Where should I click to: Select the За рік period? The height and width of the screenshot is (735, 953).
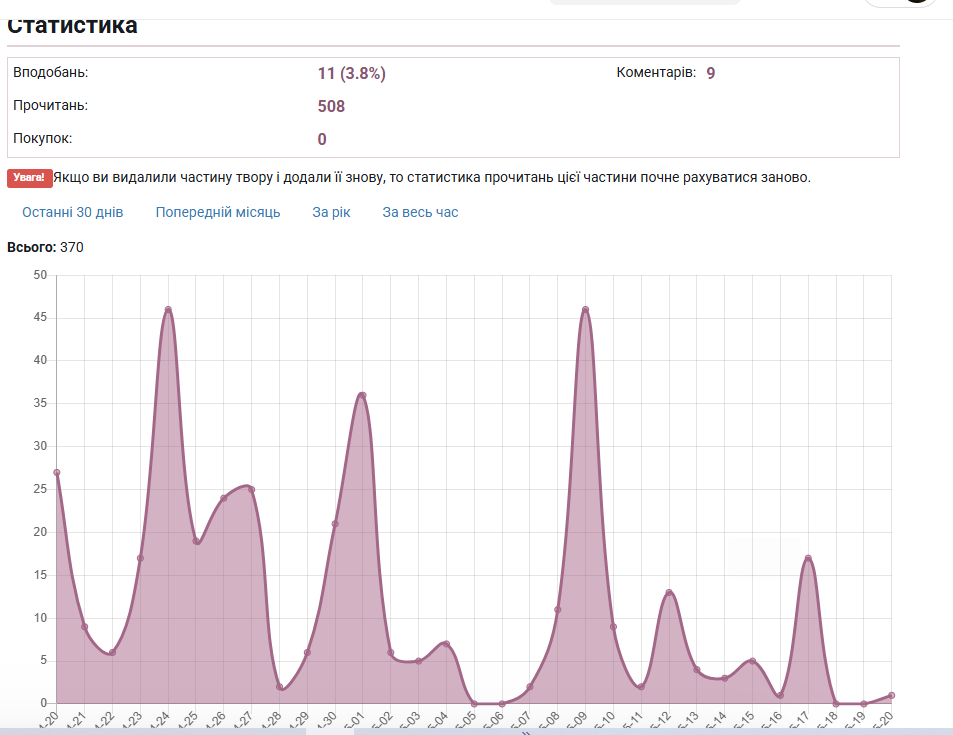coord(331,212)
